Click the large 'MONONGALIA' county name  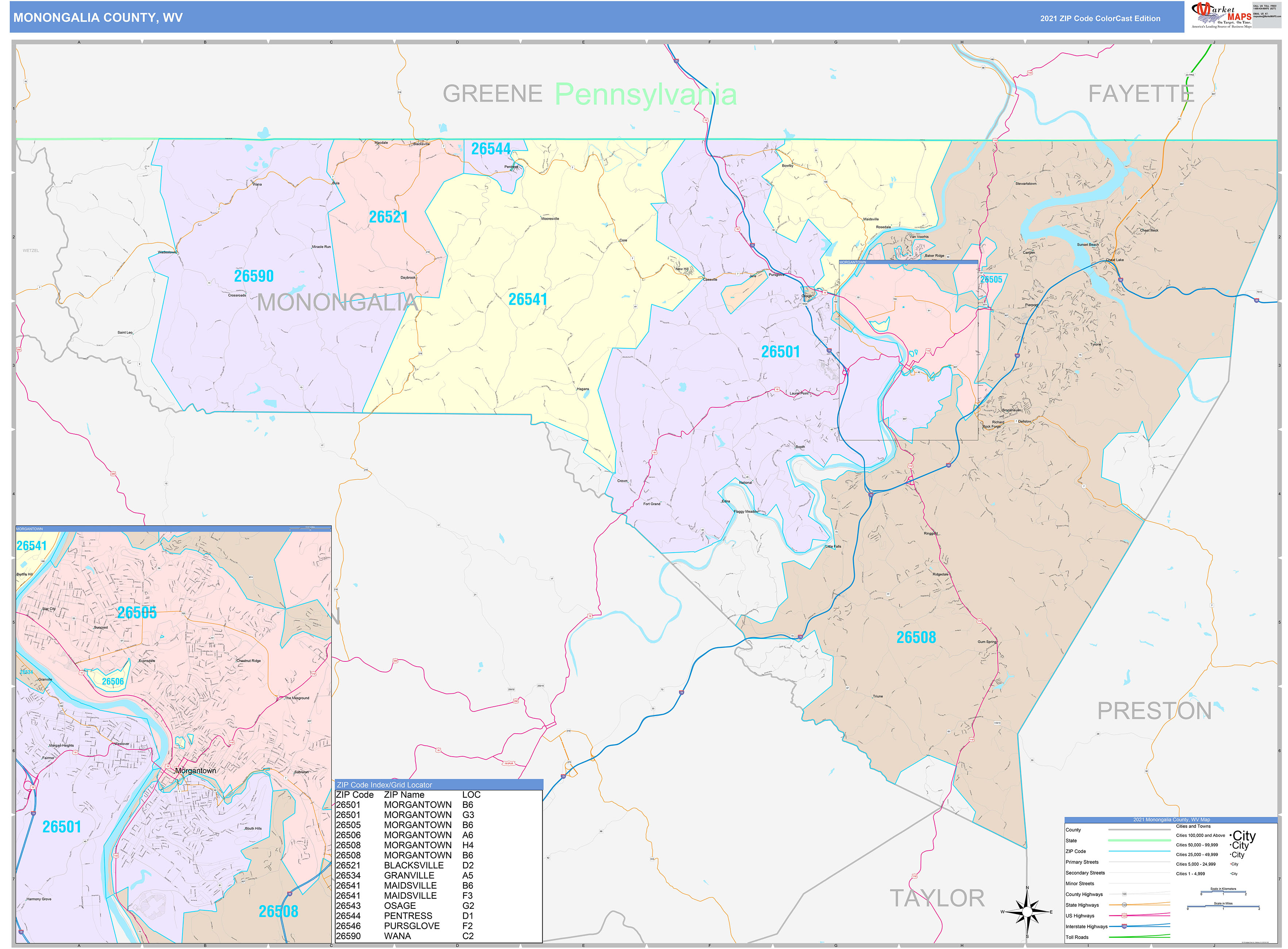point(337,302)
